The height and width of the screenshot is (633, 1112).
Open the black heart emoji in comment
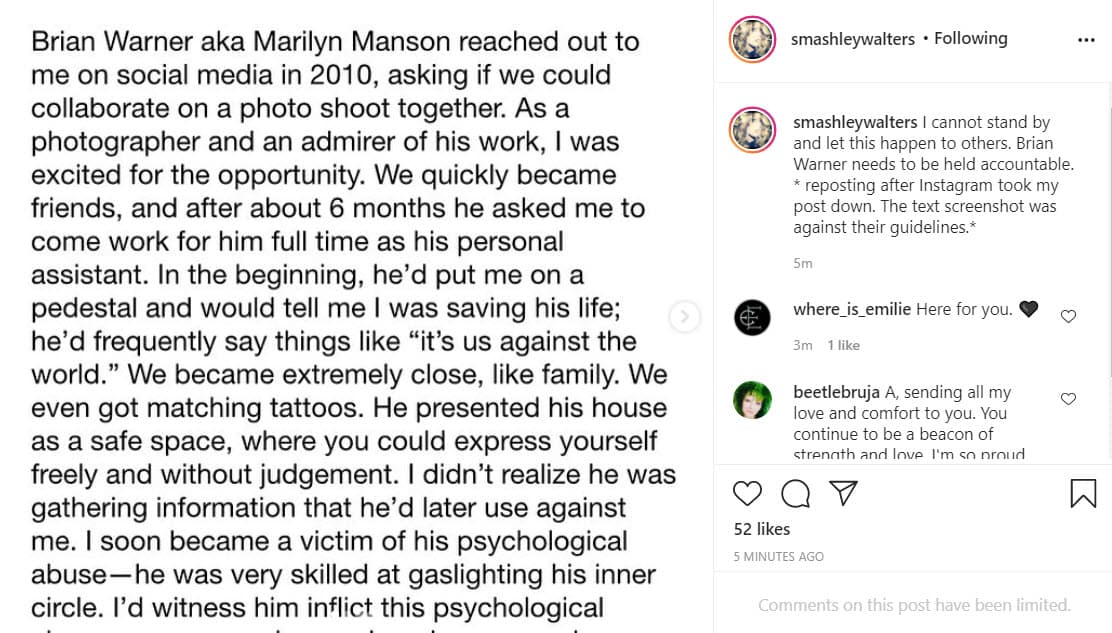tap(1028, 309)
